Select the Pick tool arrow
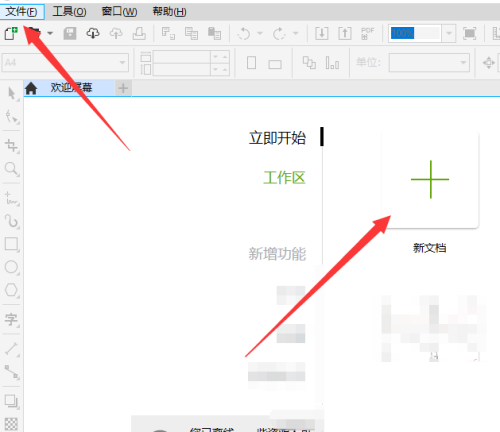This screenshot has width=500, height=432. 12,94
